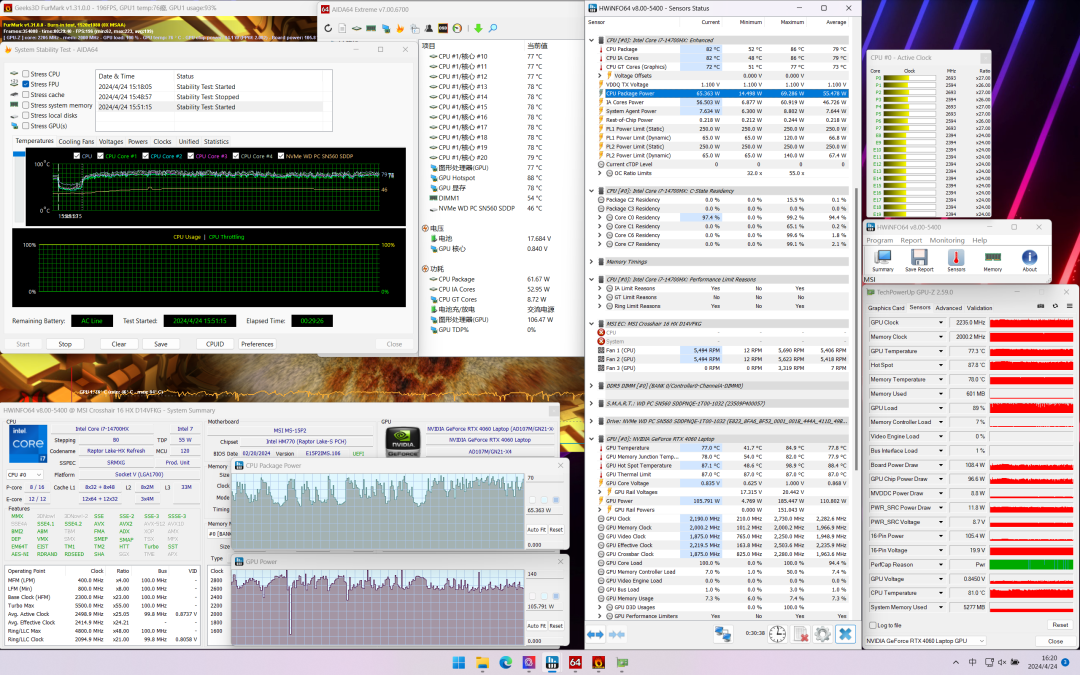Click the Sensors thermometer icon

point(956,258)
